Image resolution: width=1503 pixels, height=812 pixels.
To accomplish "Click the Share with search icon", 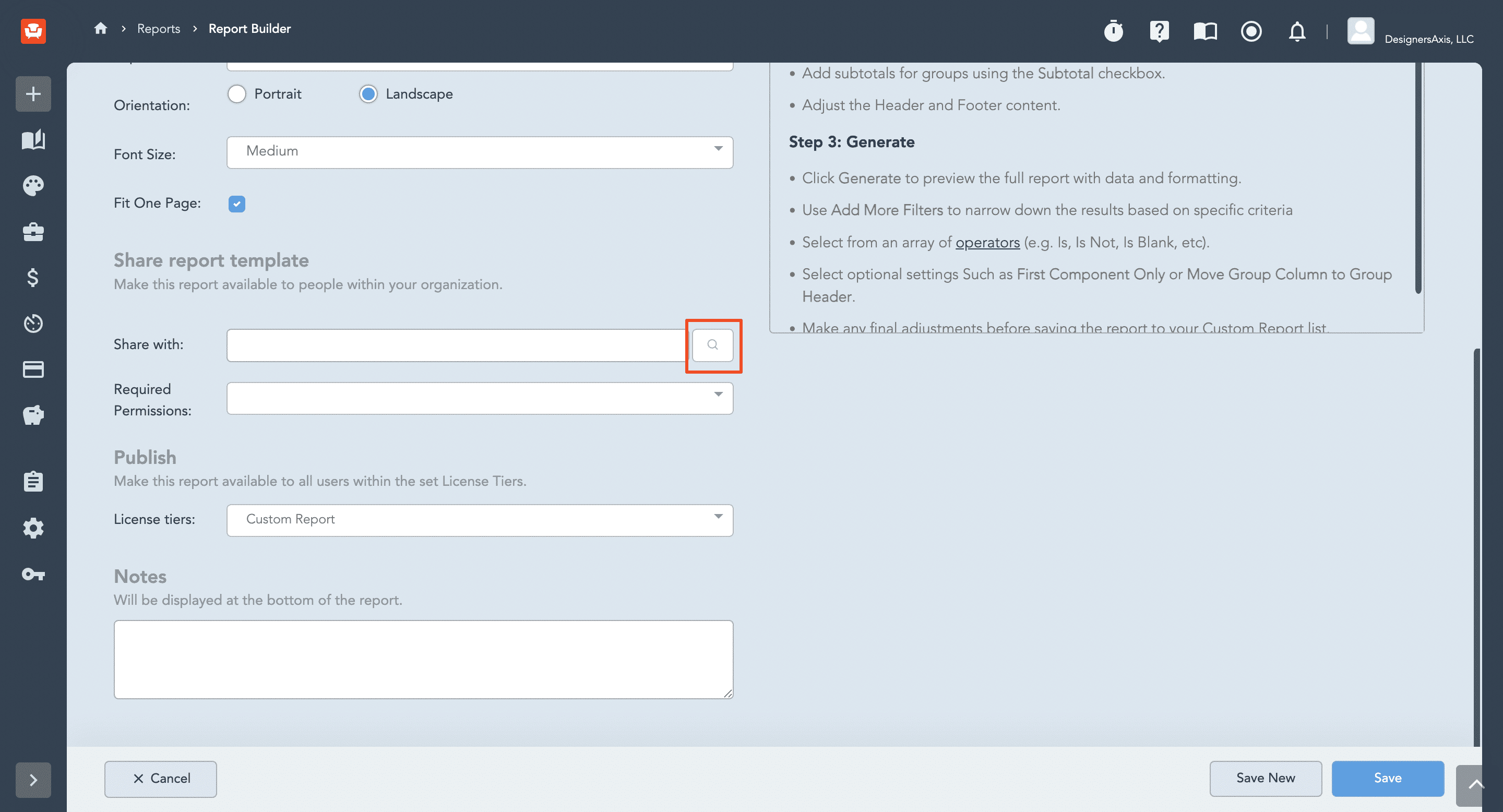I will point(712,345).
